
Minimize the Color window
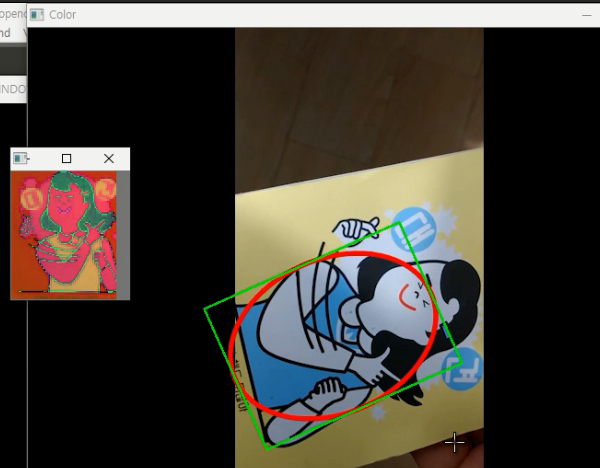point(586,15)
